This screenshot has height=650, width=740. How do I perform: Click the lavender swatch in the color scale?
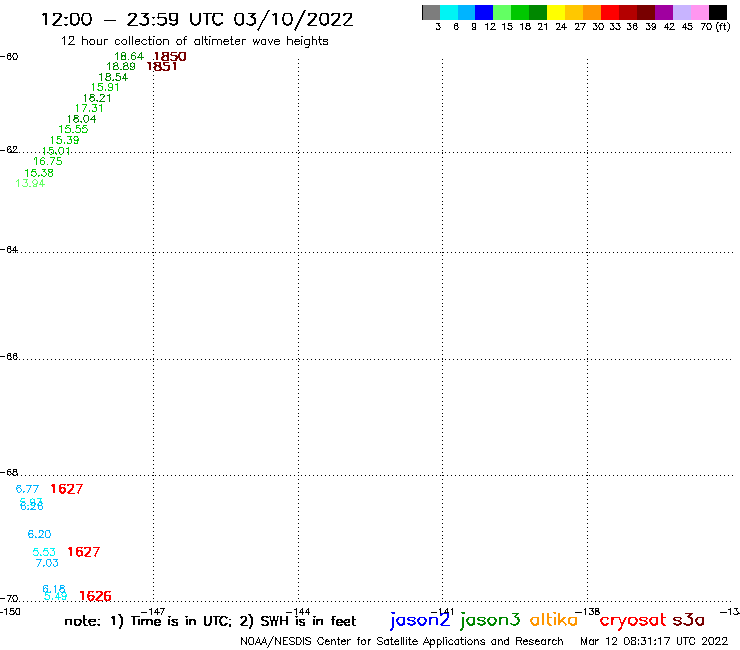click(682, 12)
